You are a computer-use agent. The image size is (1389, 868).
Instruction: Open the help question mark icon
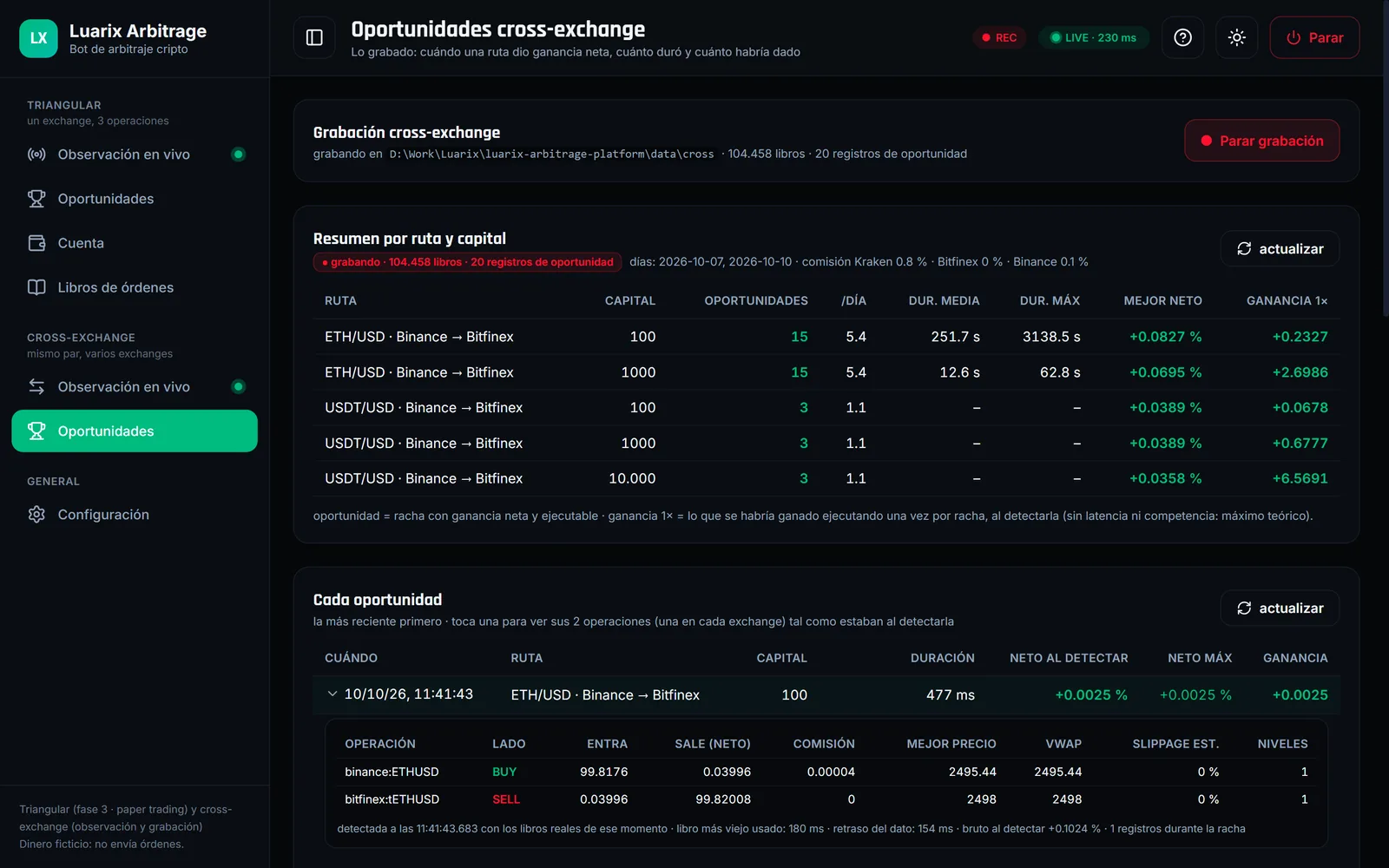pyautogui.click(x=1182, y=37)
